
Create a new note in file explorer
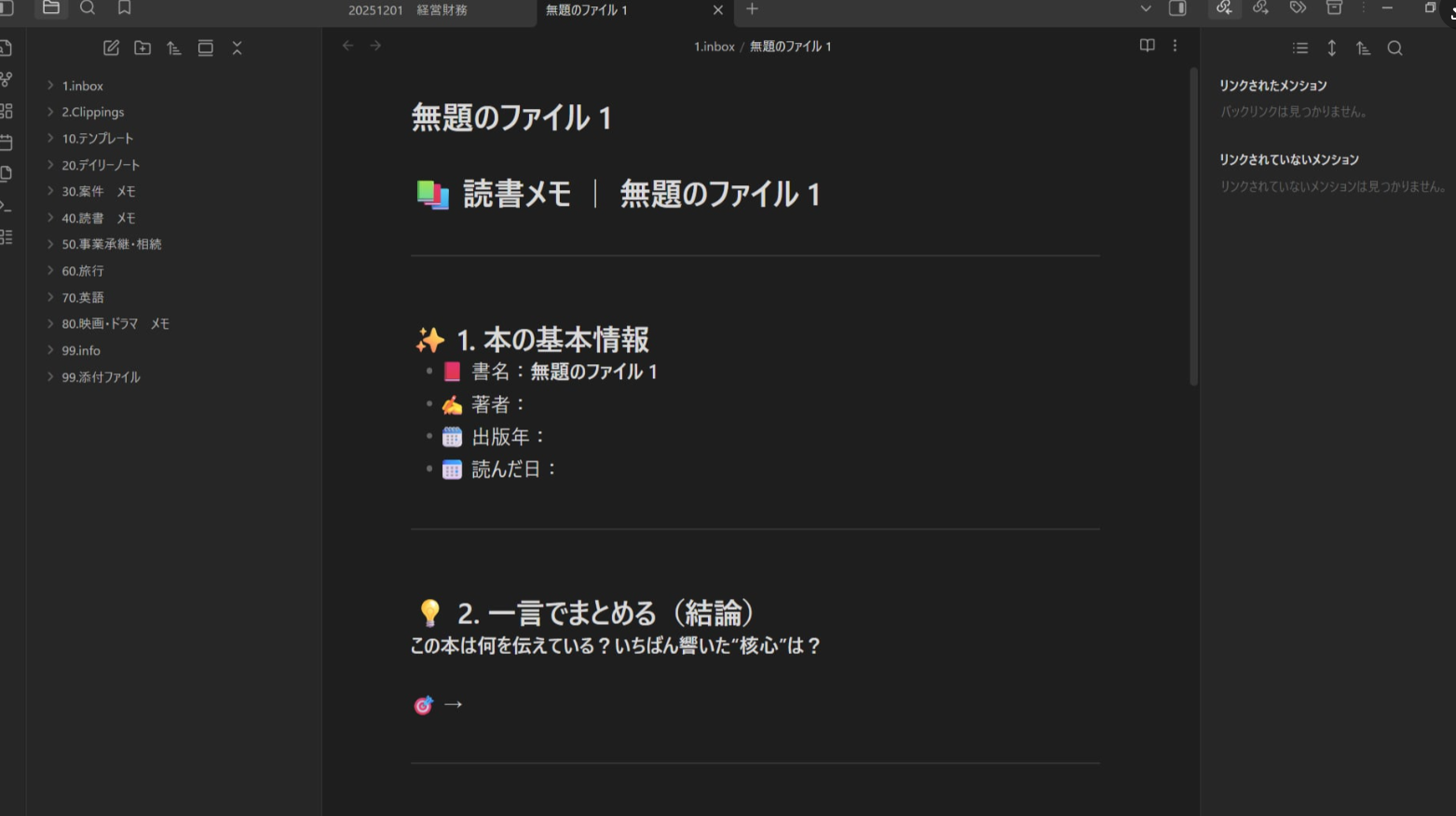click(111, 48)
